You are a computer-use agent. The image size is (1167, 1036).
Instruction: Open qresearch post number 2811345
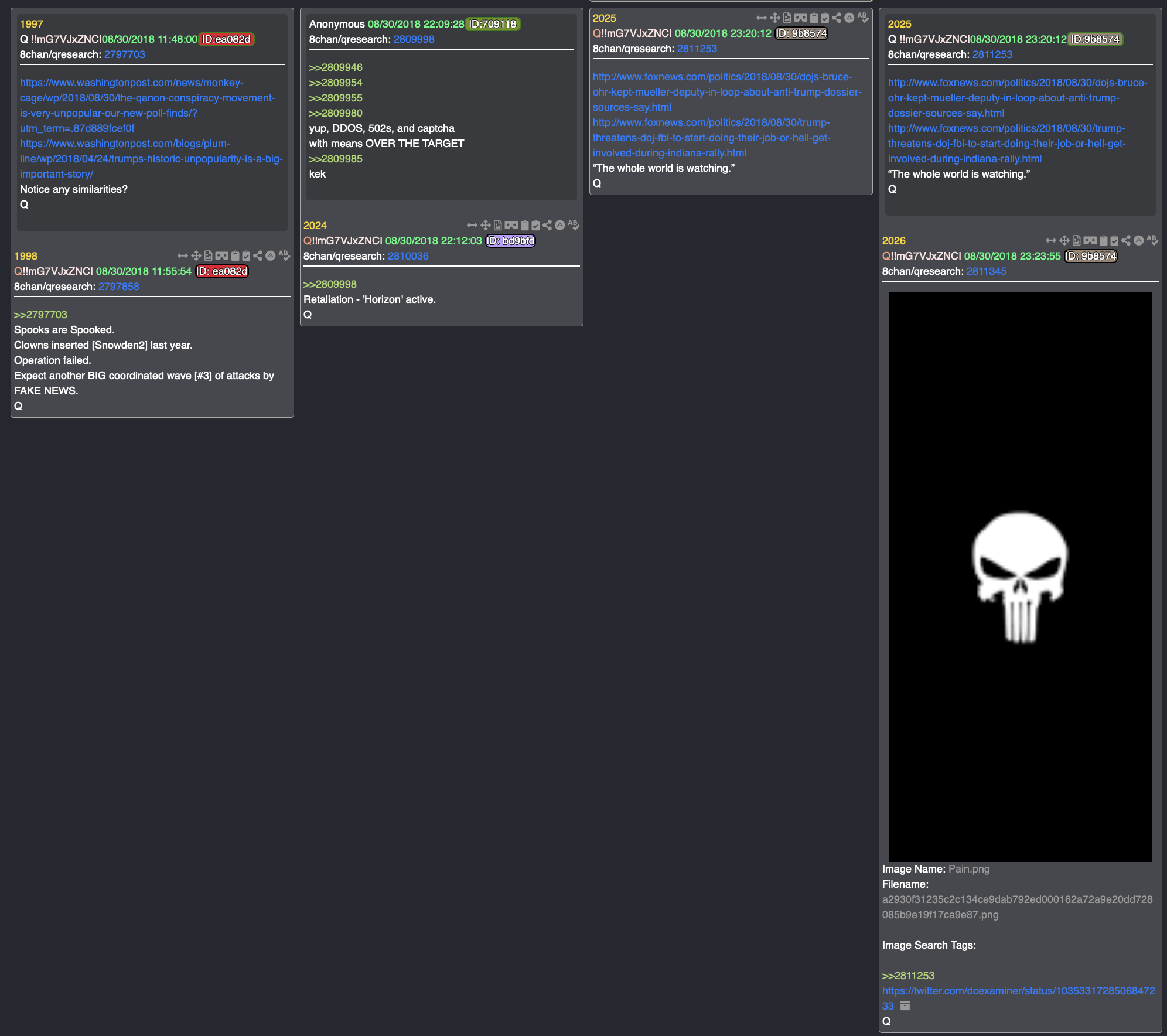pyautogui.click(x=987, y=271)
